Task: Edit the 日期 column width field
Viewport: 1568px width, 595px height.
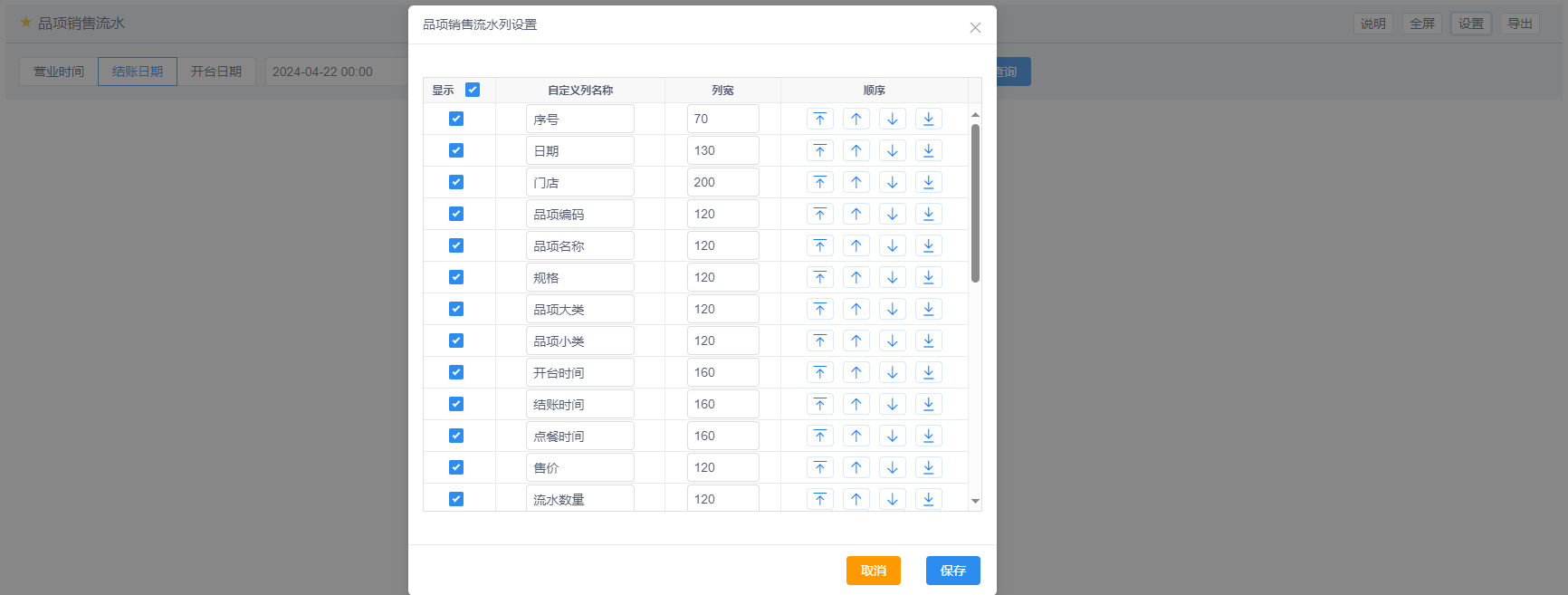Action: 723,150
